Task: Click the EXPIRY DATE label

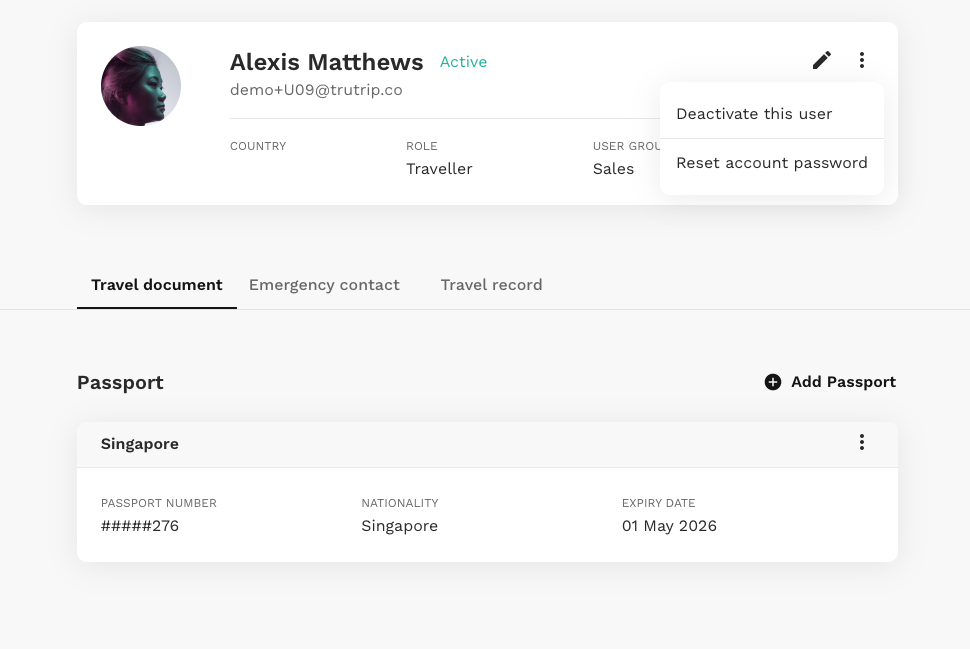Action: [x=658, y=503]
